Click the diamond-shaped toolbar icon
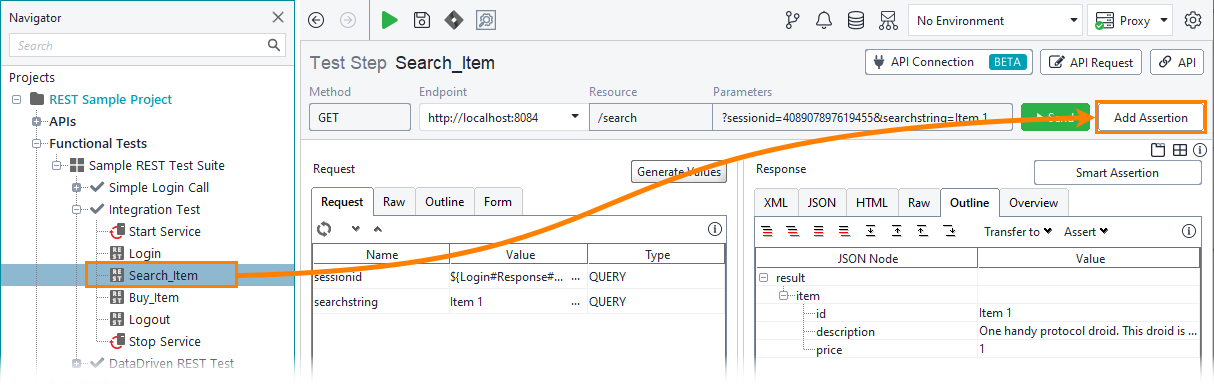Screen dimensions: 1214x385 454,20
